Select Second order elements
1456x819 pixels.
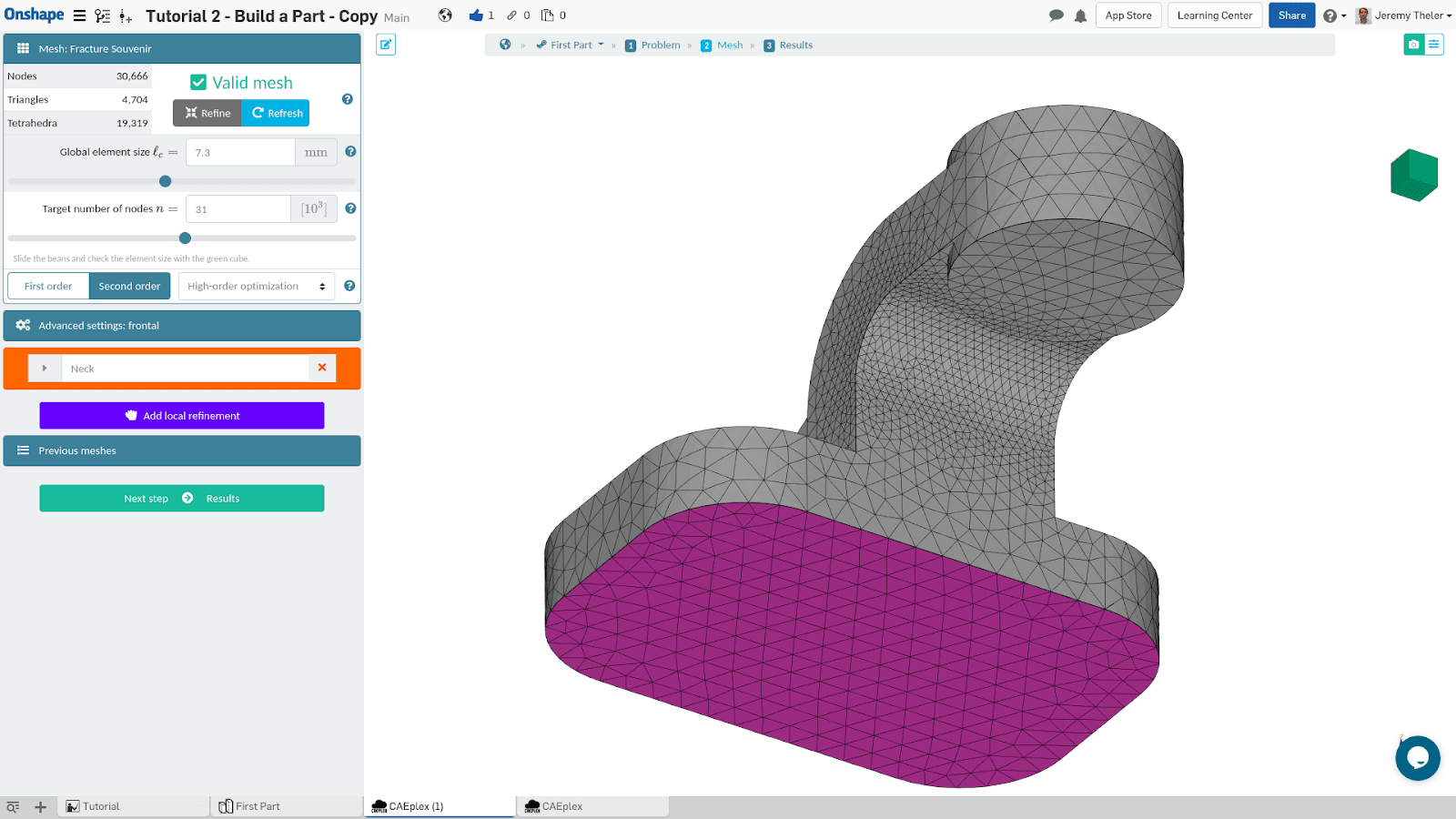tap(129, 286)
